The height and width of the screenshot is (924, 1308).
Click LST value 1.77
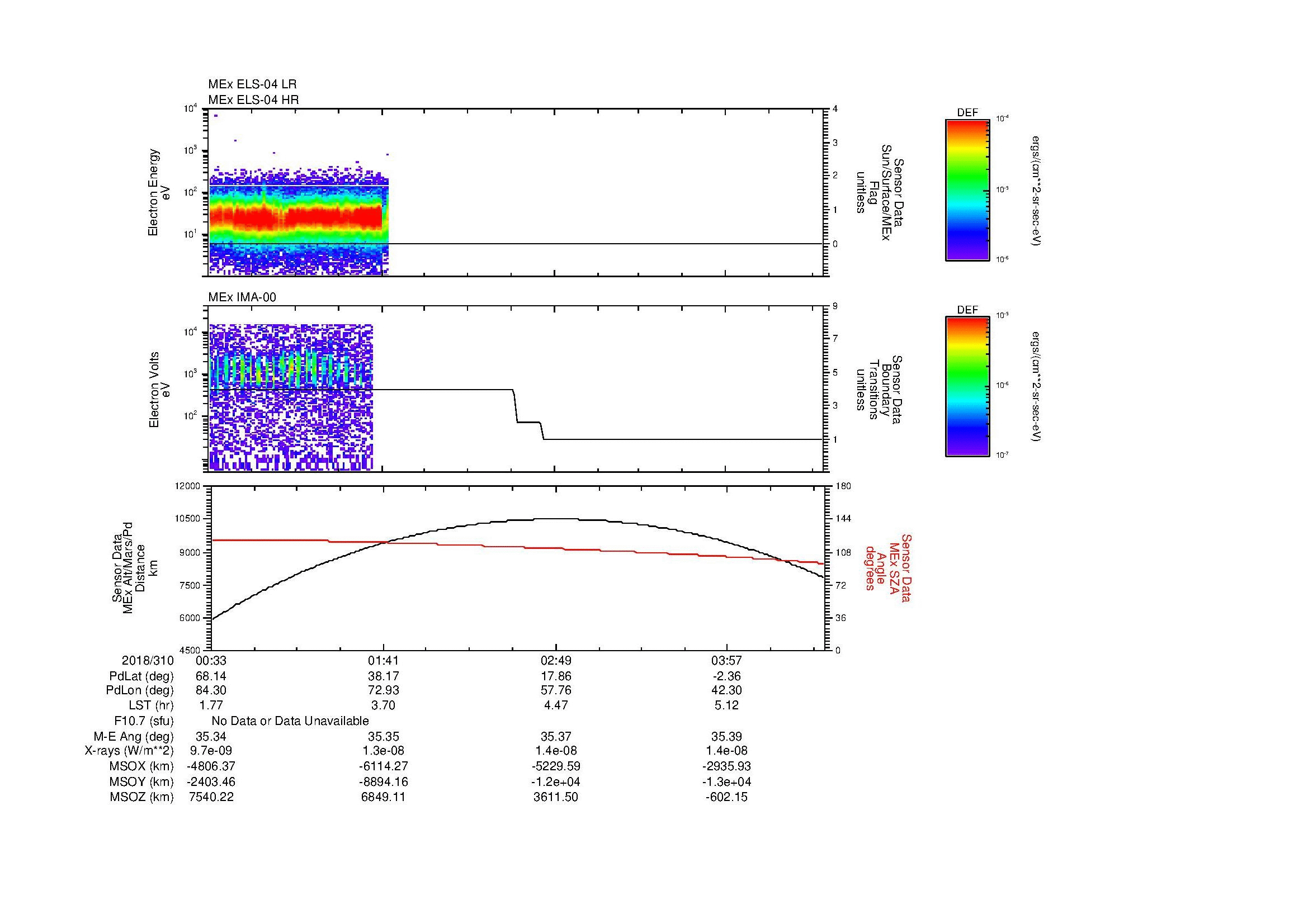211,706
